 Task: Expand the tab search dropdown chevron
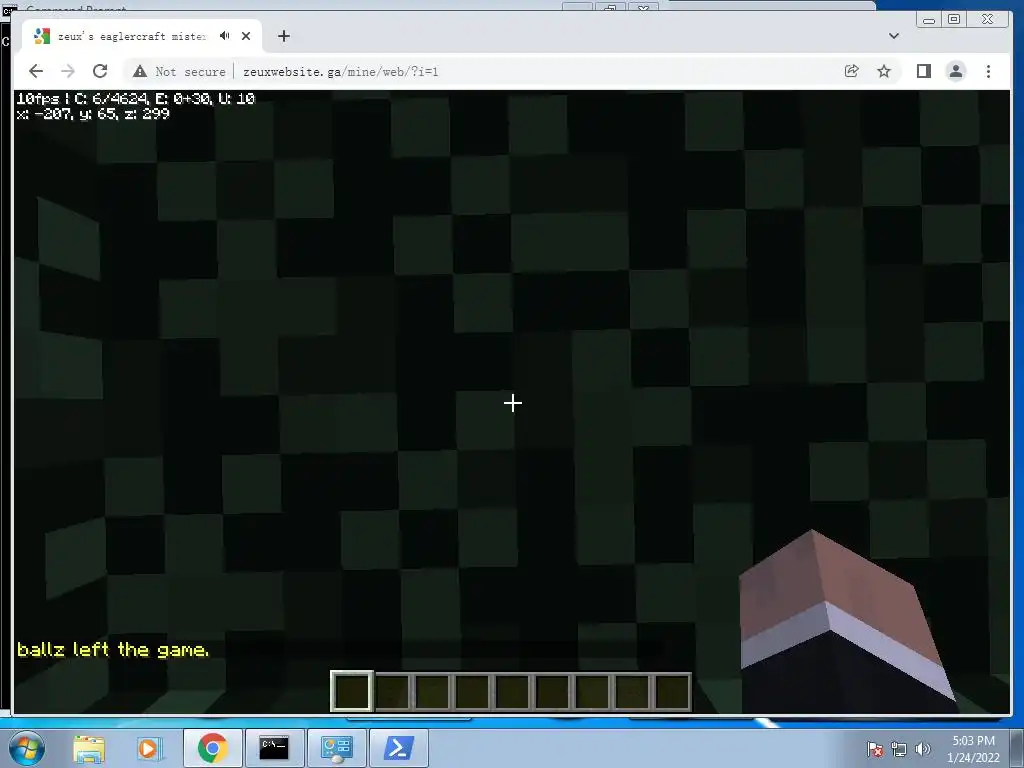894,36
